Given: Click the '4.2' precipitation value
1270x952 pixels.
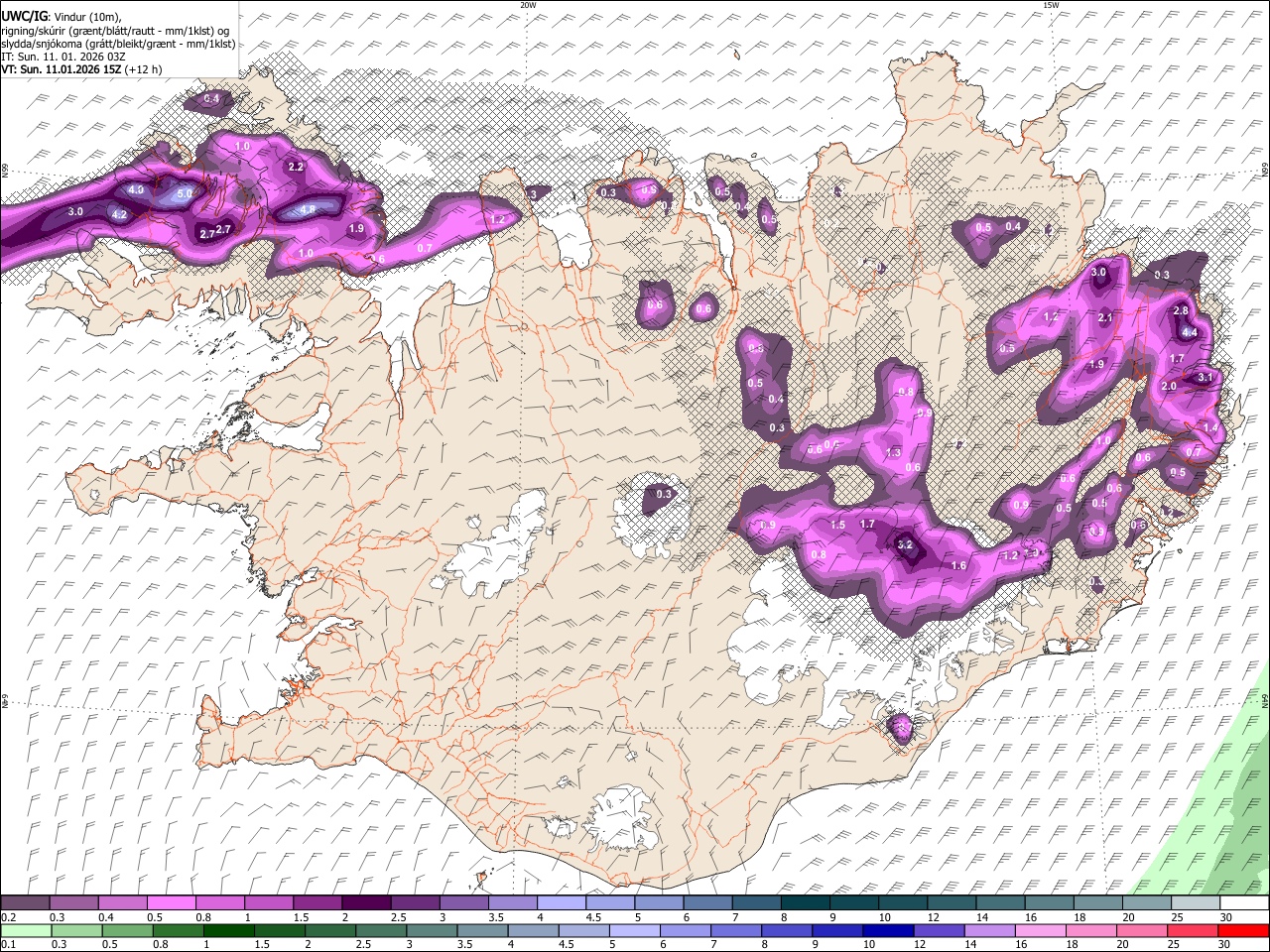Looking at the screenshot, I should click(120, 214).
